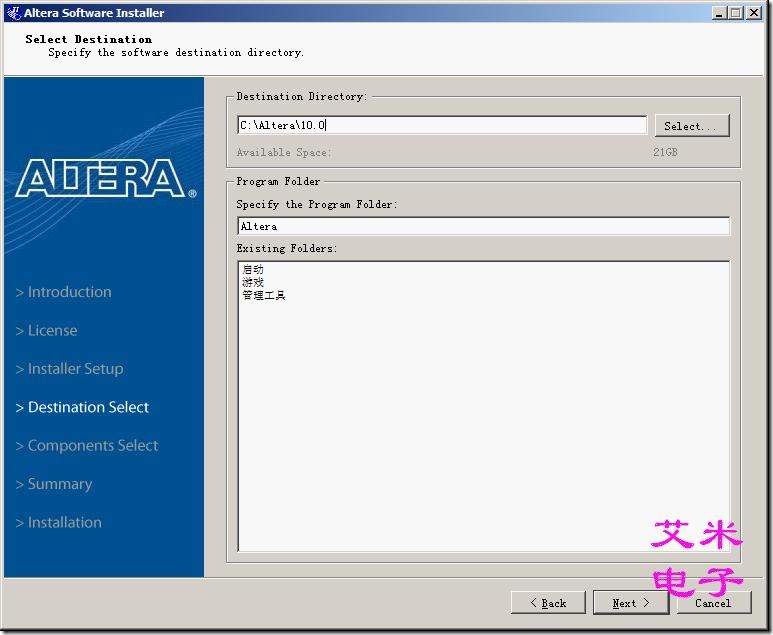Click the Summary step in sidebar
The height and width of the screenshot is (635, 773).
point(54,484)
